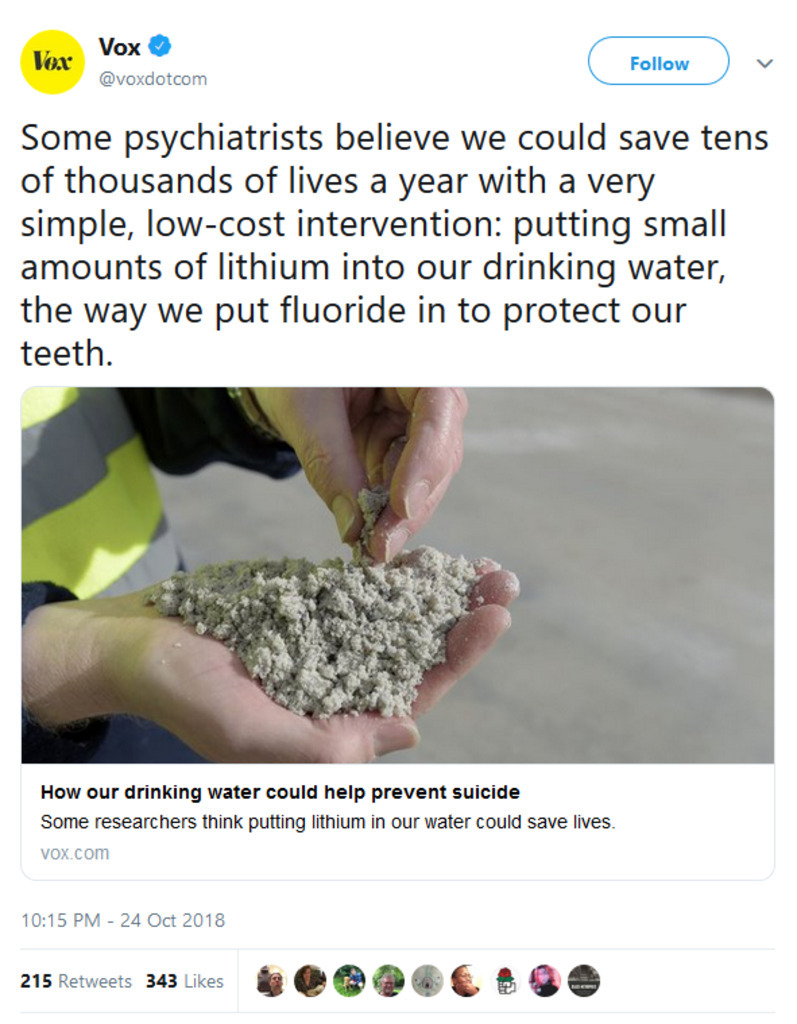Follow the Vox account

pyautogui.click(x=659, y=61)
